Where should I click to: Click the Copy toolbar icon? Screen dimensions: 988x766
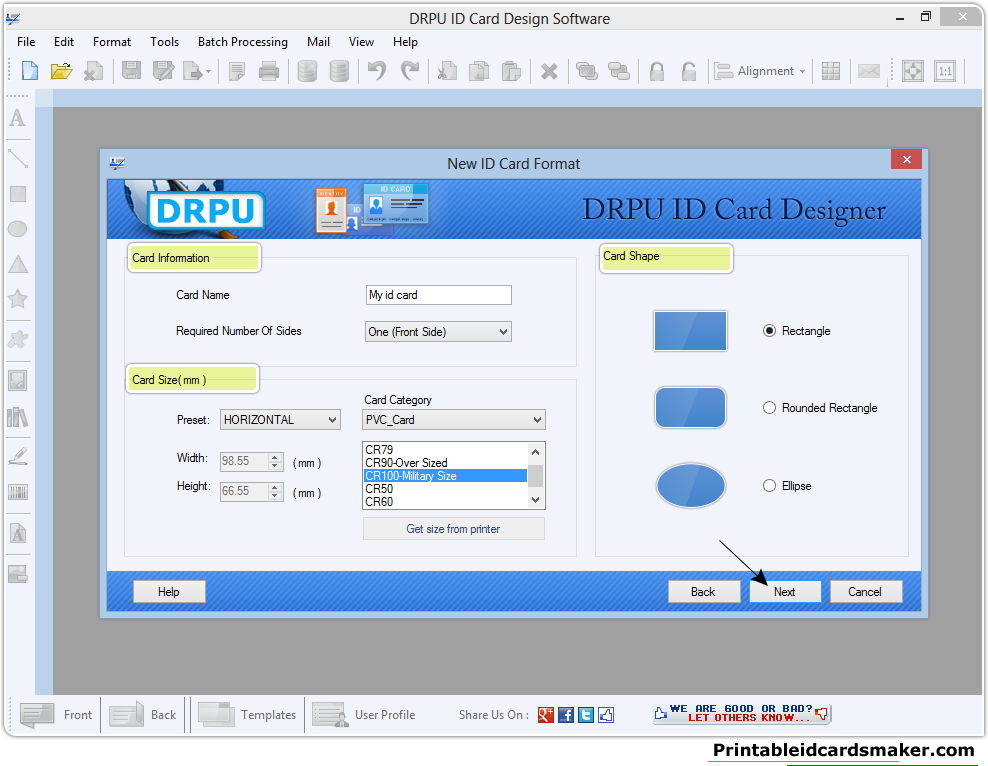click(x=479, y=71)
